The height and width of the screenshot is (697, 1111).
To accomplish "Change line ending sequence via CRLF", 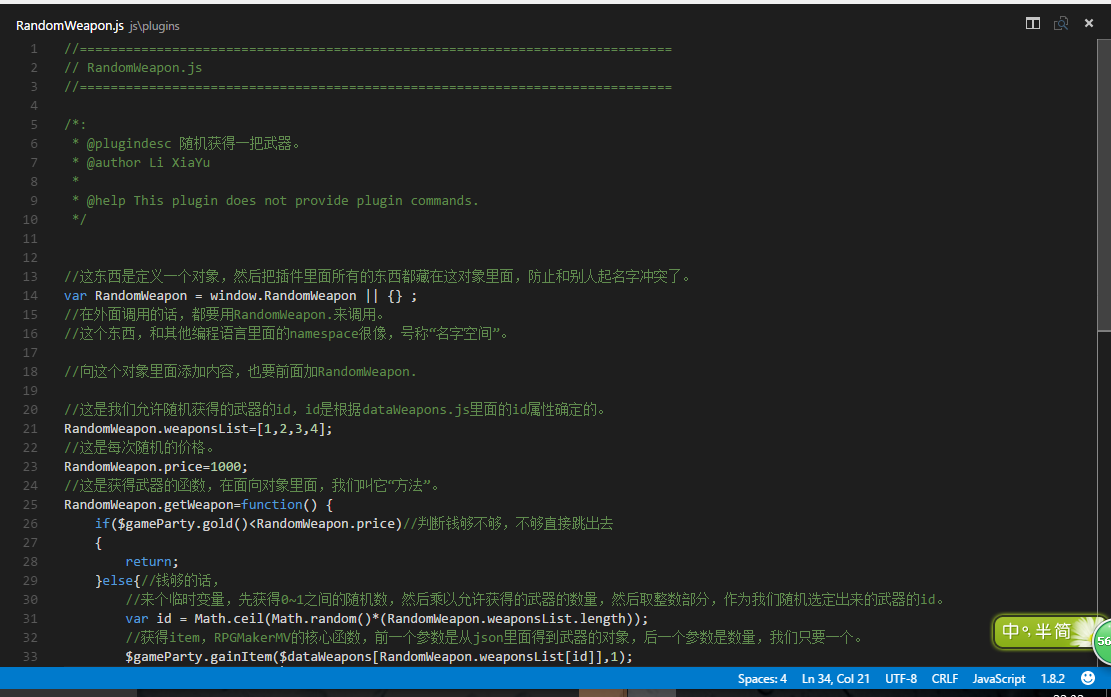I will (944, 679).
